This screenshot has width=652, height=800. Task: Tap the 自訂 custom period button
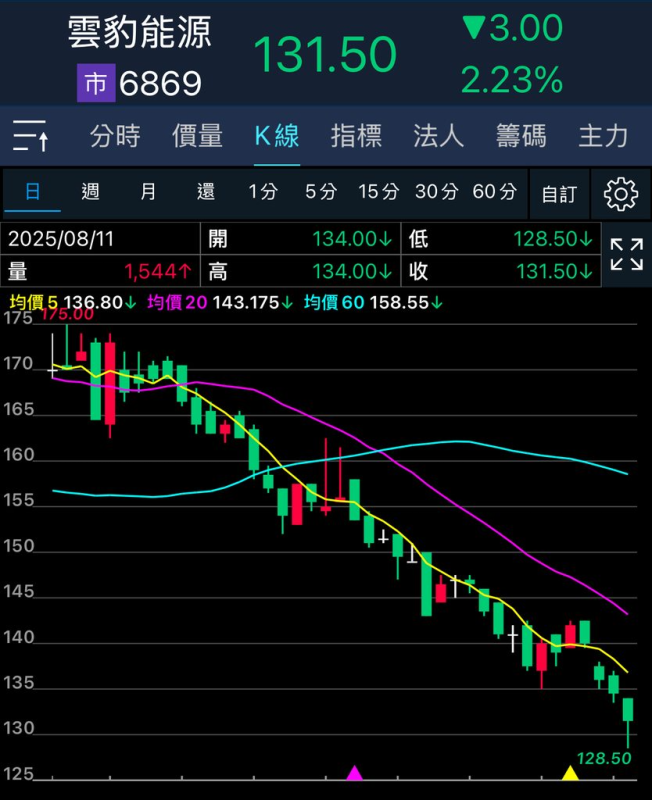[559, 194]
